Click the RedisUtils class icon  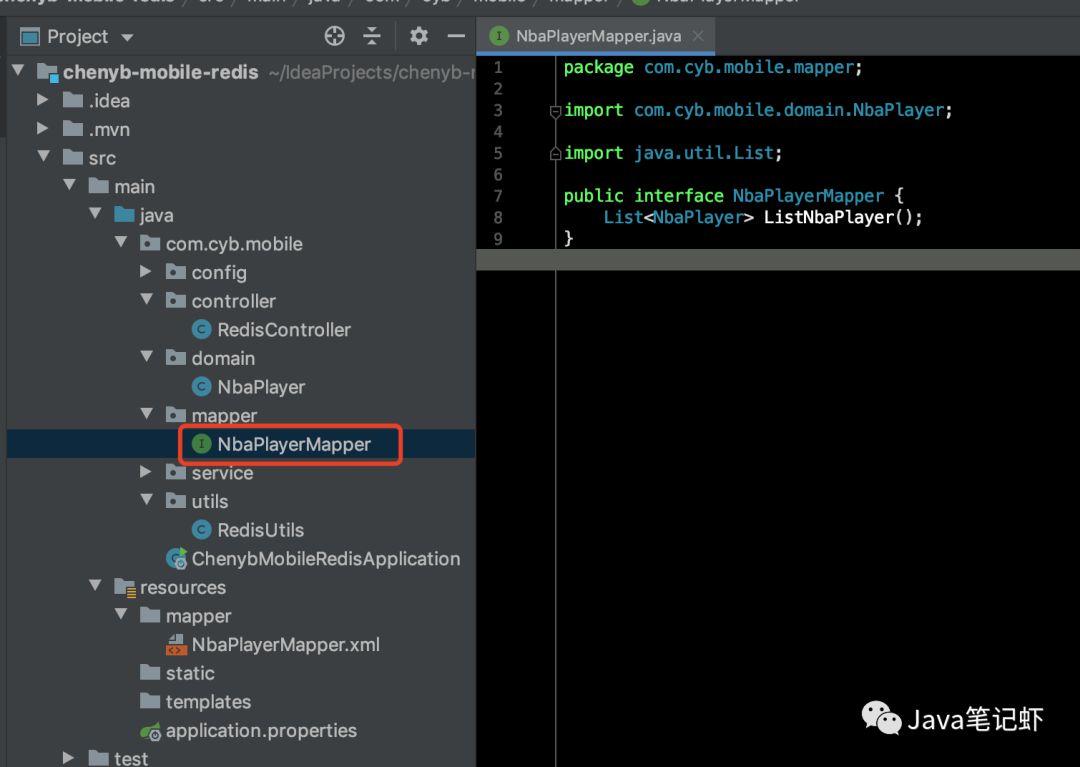201,529
